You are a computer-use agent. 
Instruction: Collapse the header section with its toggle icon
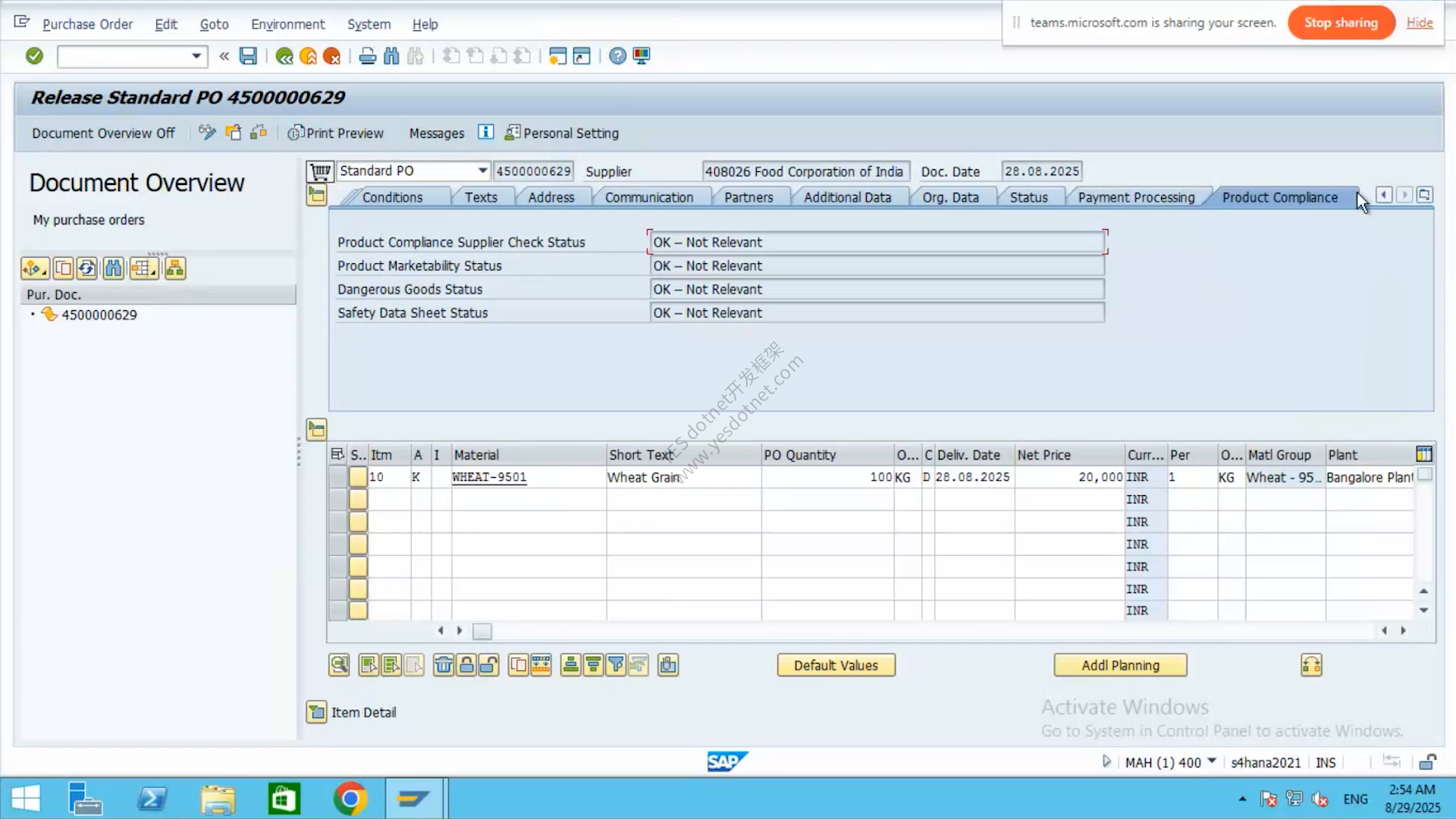click(316, 196)
